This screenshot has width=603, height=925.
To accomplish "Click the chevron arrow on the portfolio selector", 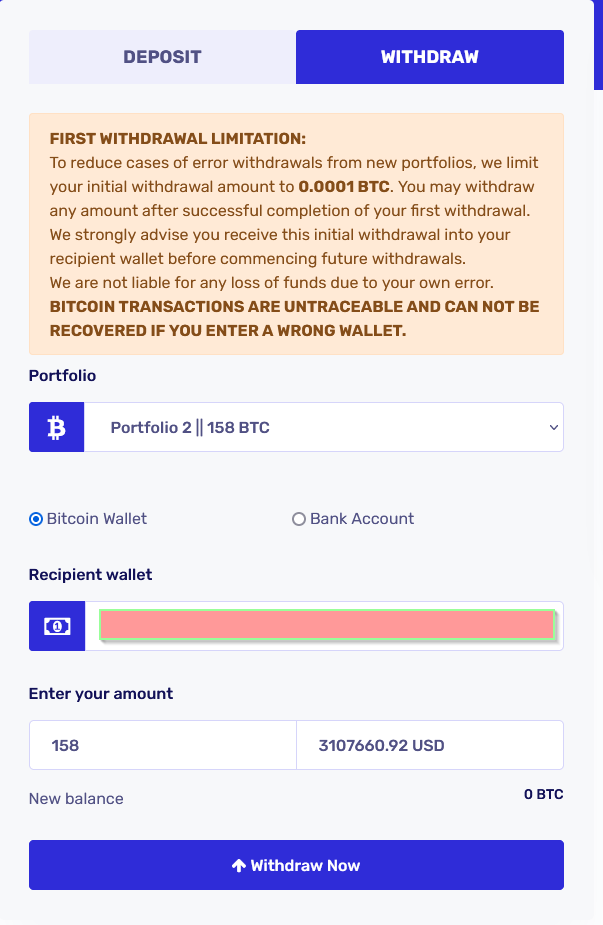I will click(553, 427).
